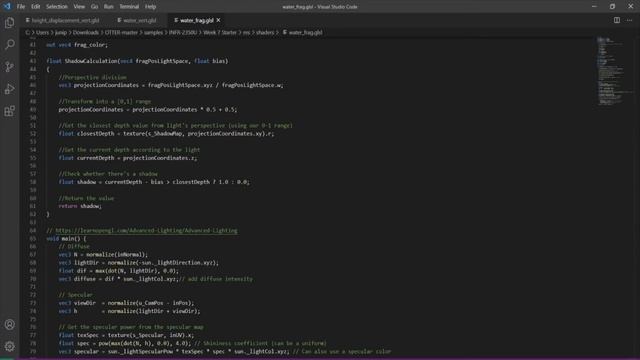Open the Help menu
Screen dimensions: 640x360
[x=150, y=7]
